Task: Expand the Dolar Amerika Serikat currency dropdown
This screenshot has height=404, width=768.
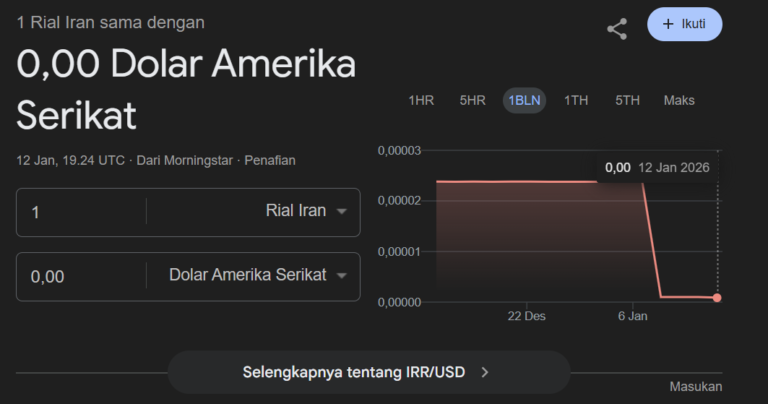Action: pyautogui.click(x=258, y=275)
